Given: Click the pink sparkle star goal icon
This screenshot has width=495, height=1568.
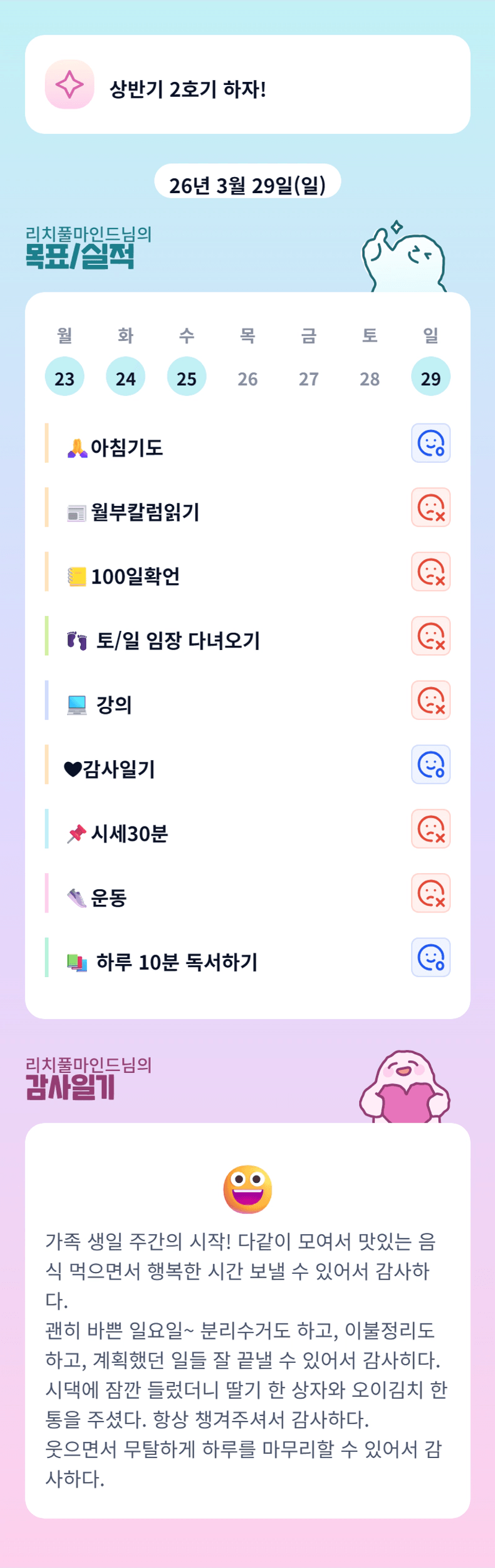Looking at the screenshot, I should (x=69, y=84).
